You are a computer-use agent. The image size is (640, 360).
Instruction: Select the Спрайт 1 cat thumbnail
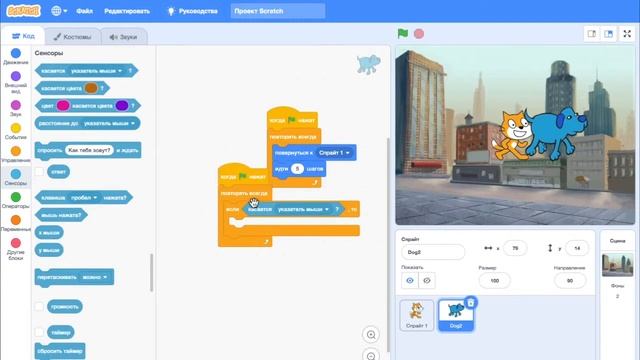pos(417,315)
